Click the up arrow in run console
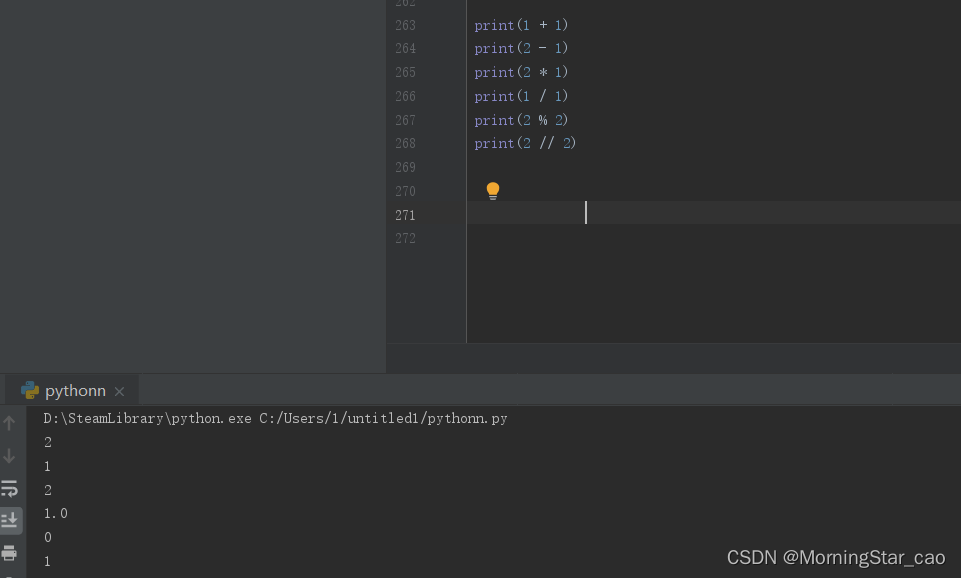The width and height of the screenshot is (961, 578). [10, 424]
